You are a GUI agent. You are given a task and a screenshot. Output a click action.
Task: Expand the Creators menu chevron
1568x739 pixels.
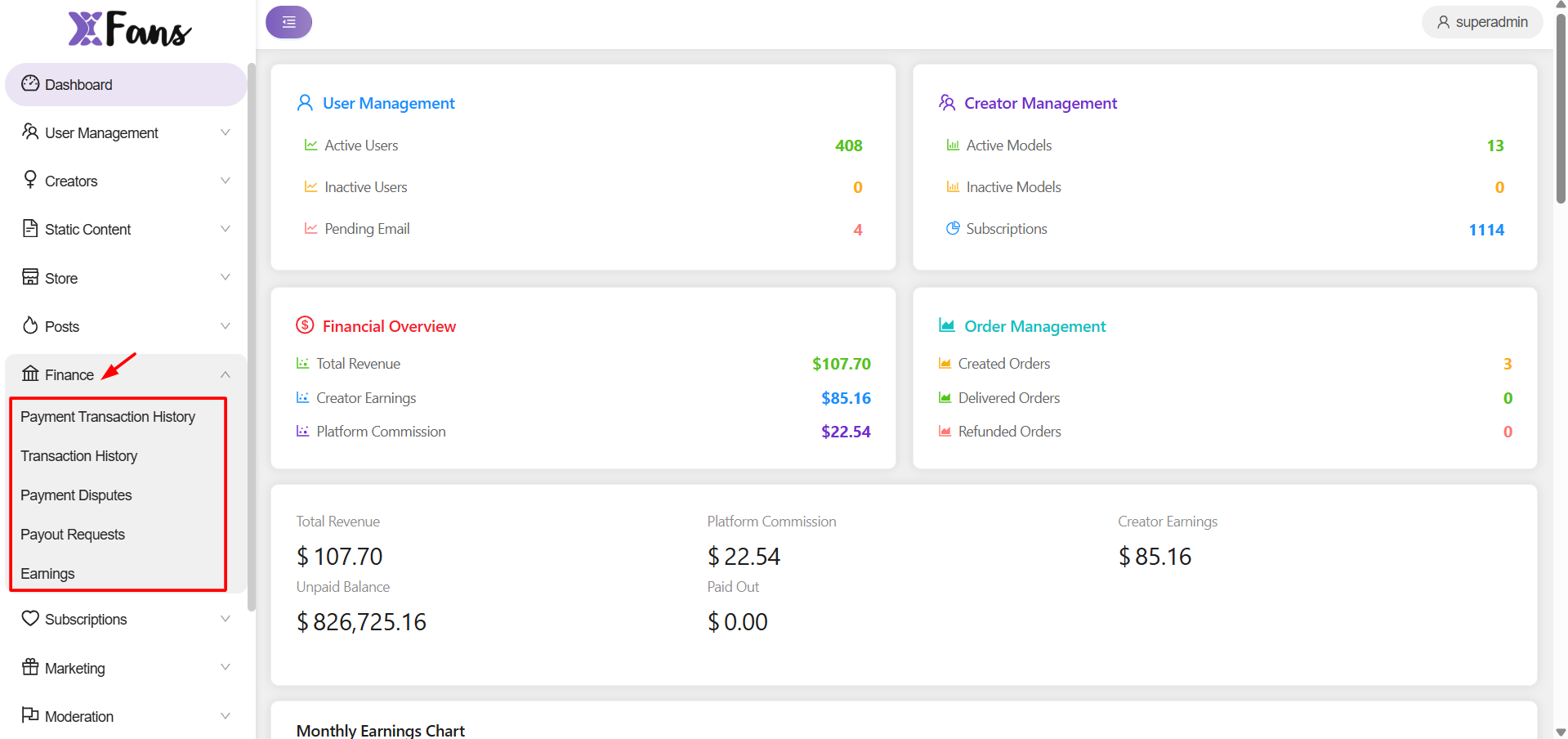coord(226,181)
